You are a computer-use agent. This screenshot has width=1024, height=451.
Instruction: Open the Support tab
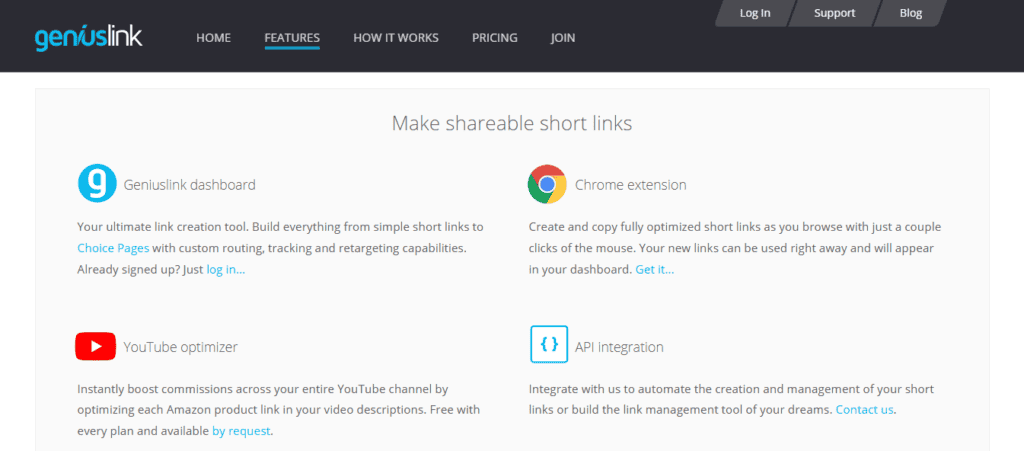(x=834, y=13)
